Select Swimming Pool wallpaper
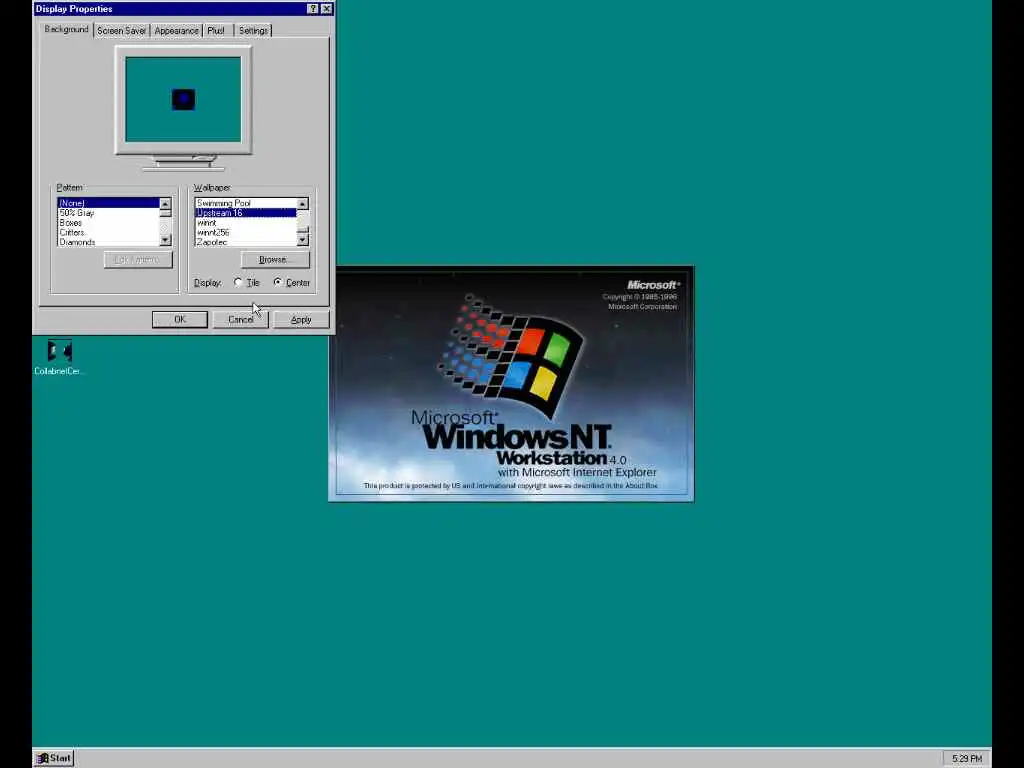This screenshot has height=768, width=1024. [246, 203]
